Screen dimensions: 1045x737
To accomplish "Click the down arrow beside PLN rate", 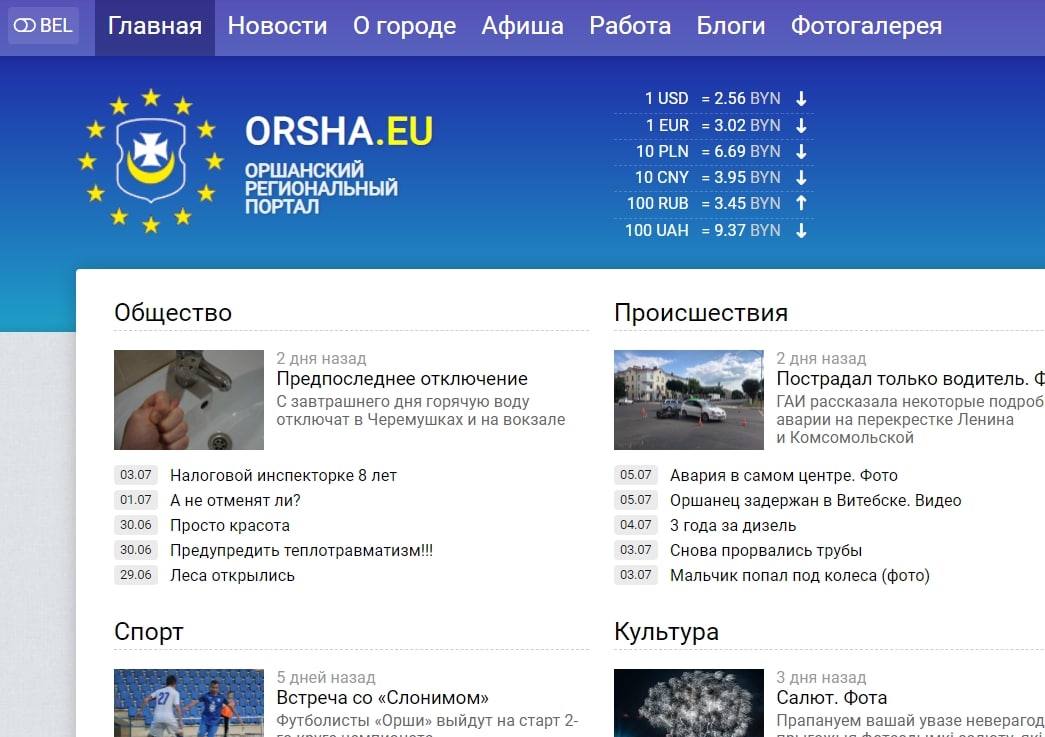I will 801,151.
